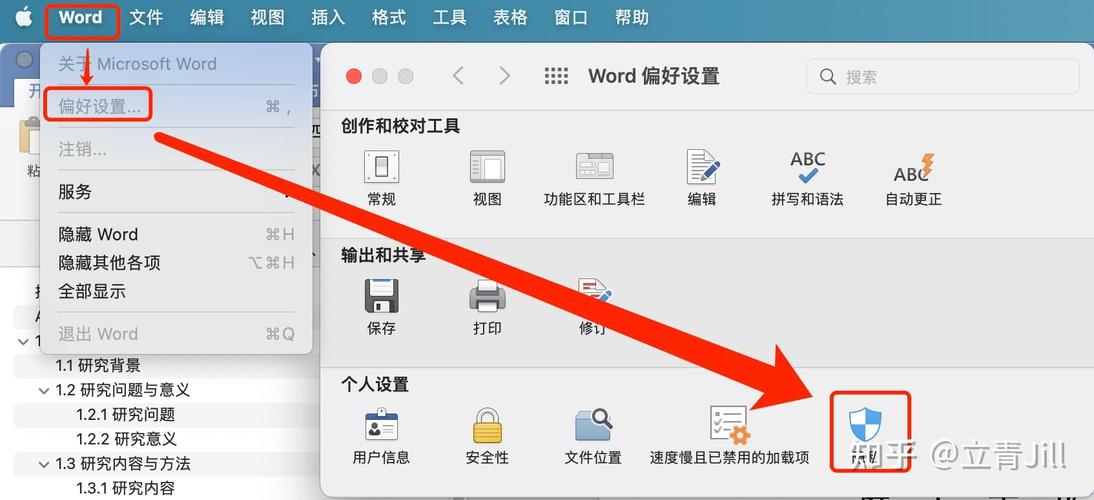This screenshot has width=1094, height=500.
Task: Open the 视图 preferences icon
Action: tap(487, 167)
